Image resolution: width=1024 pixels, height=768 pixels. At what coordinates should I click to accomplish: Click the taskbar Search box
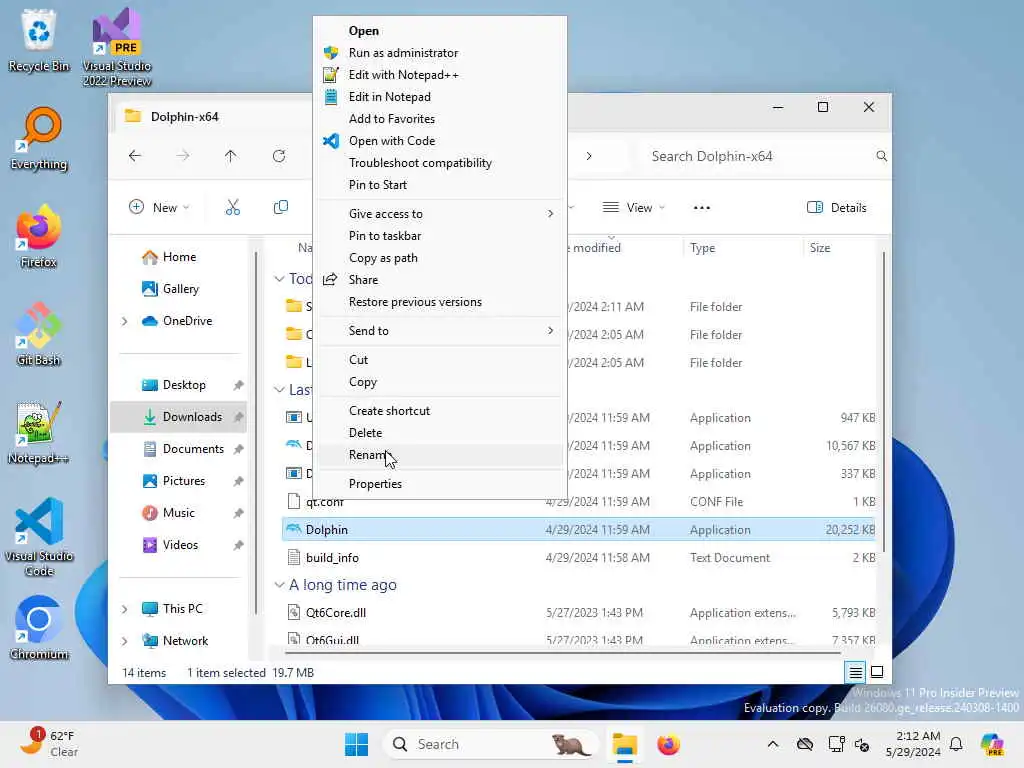pyautogui.click(x=491, y=744)
